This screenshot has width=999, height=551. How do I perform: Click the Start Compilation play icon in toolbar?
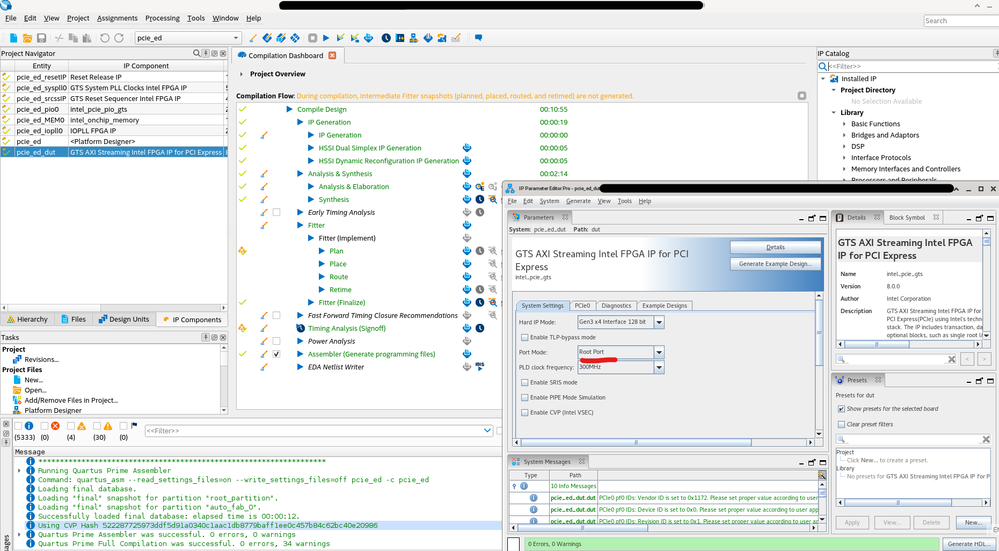[x=328, y=38]
